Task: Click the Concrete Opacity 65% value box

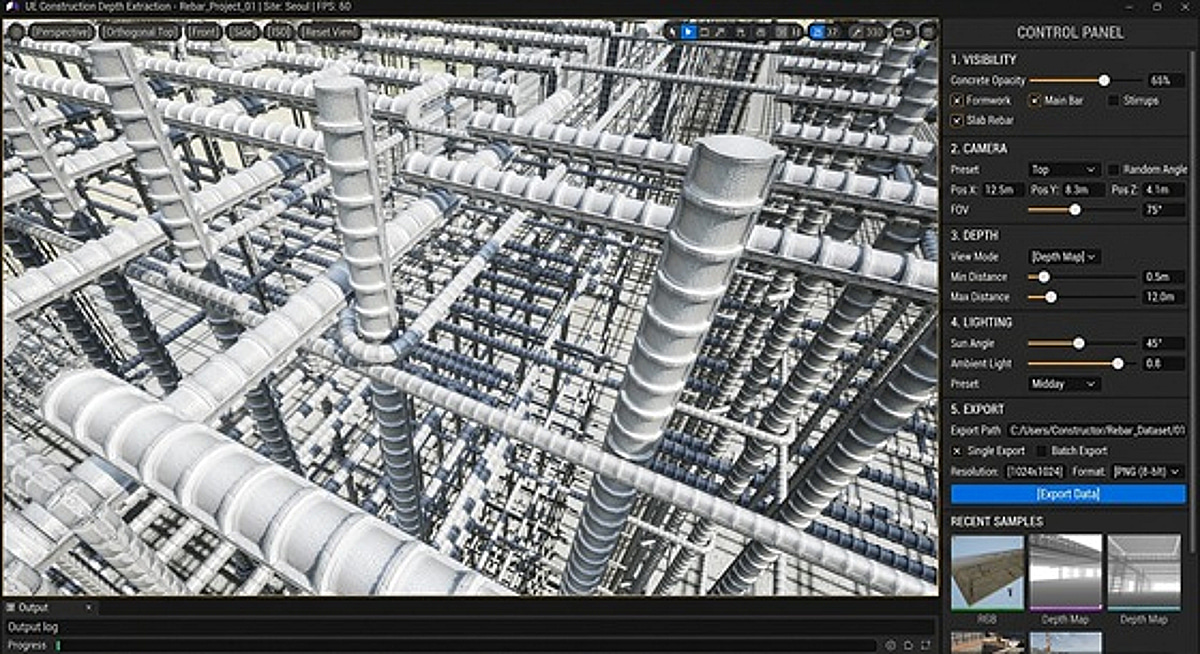Action: click(x=1164, y=80)
